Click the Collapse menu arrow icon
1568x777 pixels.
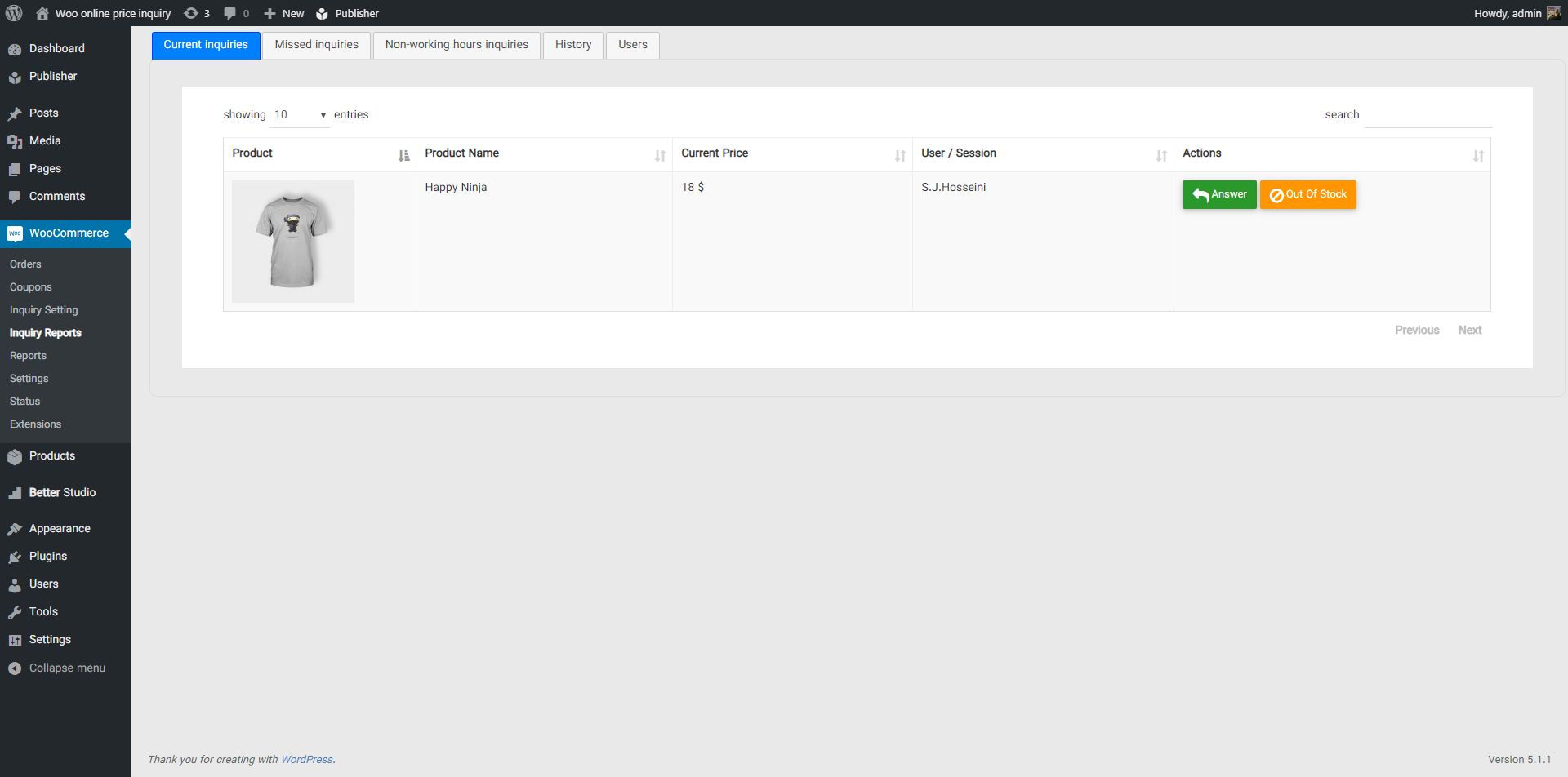[15, 668]
